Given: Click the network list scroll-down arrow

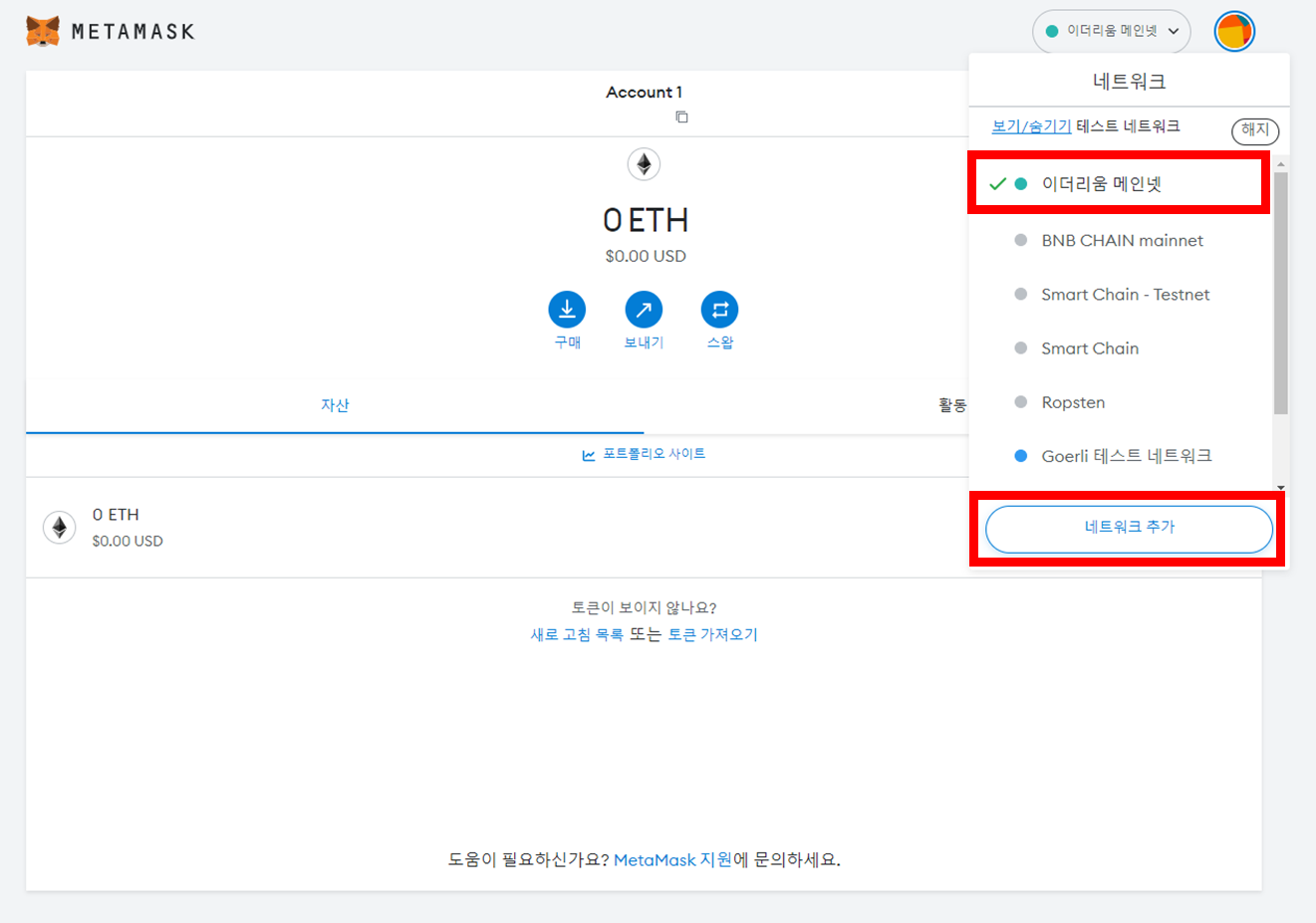Looking at the screenshot, I should pos(1281,487).
